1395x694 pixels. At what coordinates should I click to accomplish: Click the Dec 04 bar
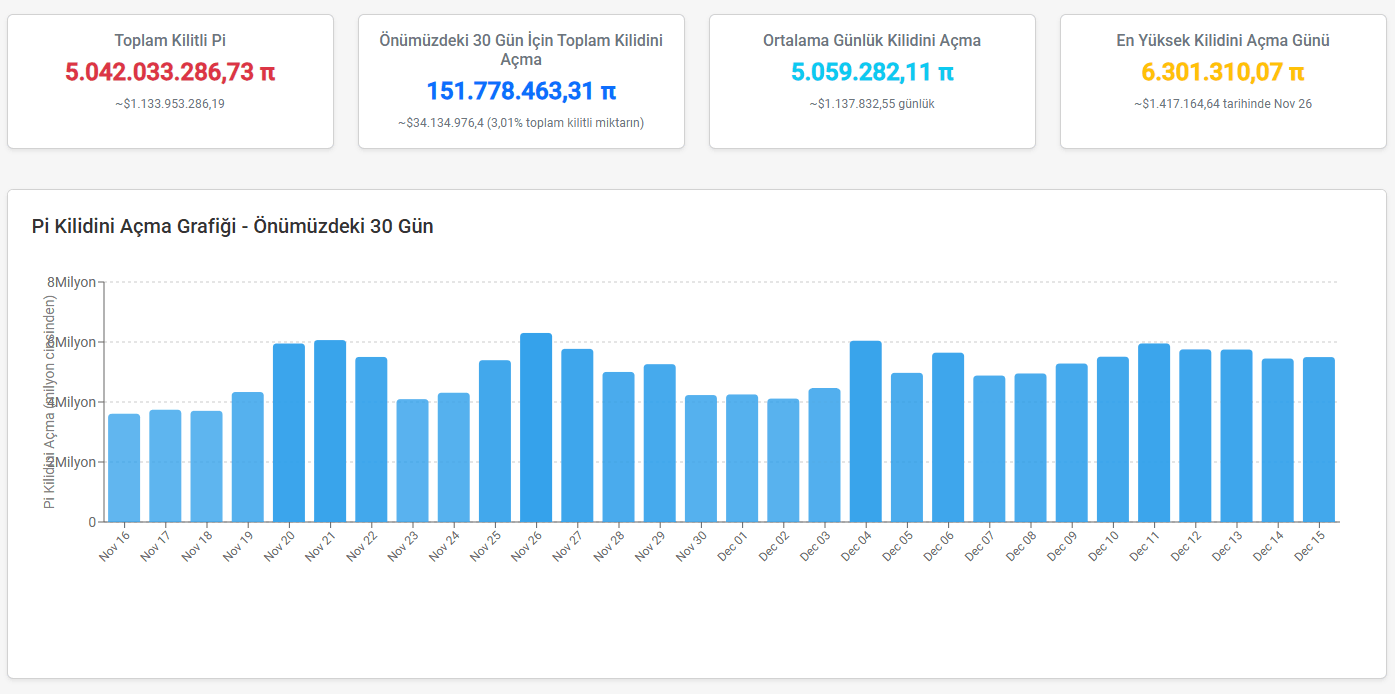coord(866,432)
